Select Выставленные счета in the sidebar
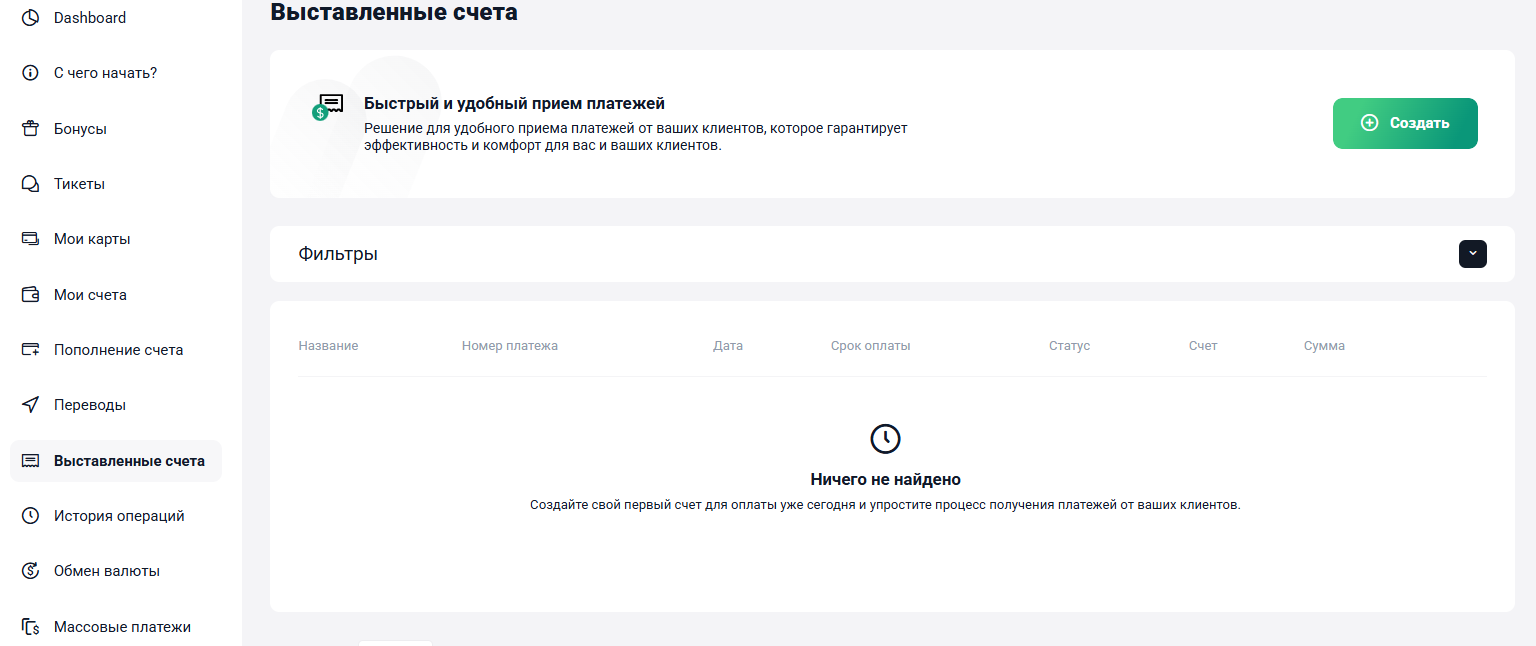1536x646 pixels. 116,461
